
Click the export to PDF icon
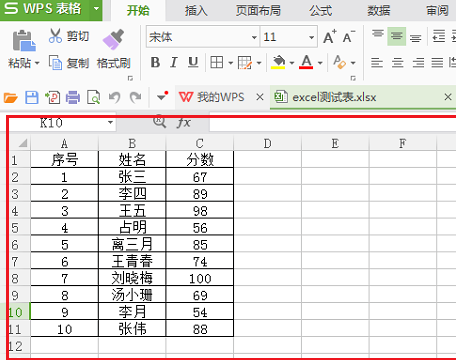pos(53,98)
